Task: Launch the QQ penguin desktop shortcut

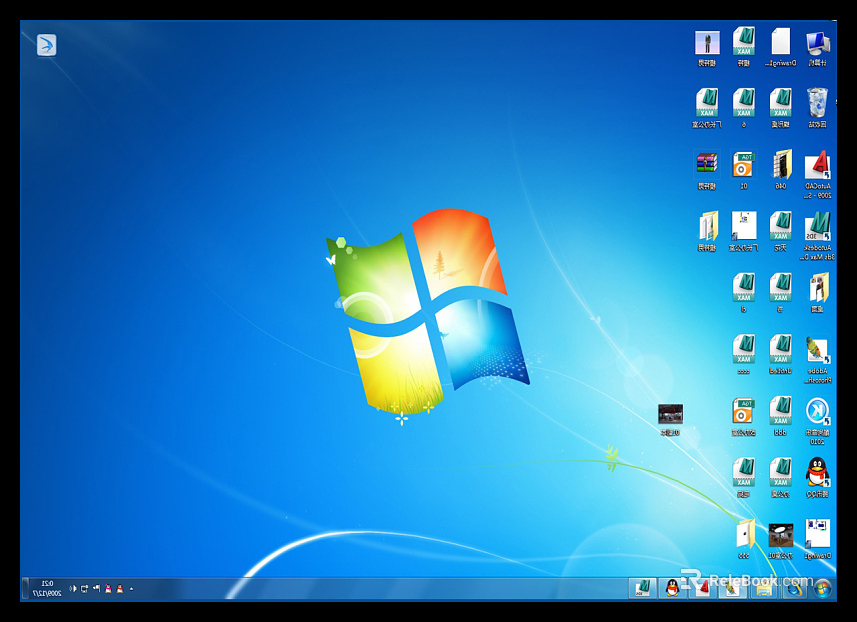Action: (818, 473)
